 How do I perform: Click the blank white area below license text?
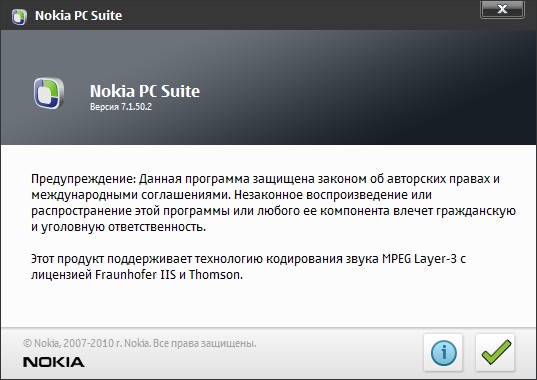(x=267, y=305)
